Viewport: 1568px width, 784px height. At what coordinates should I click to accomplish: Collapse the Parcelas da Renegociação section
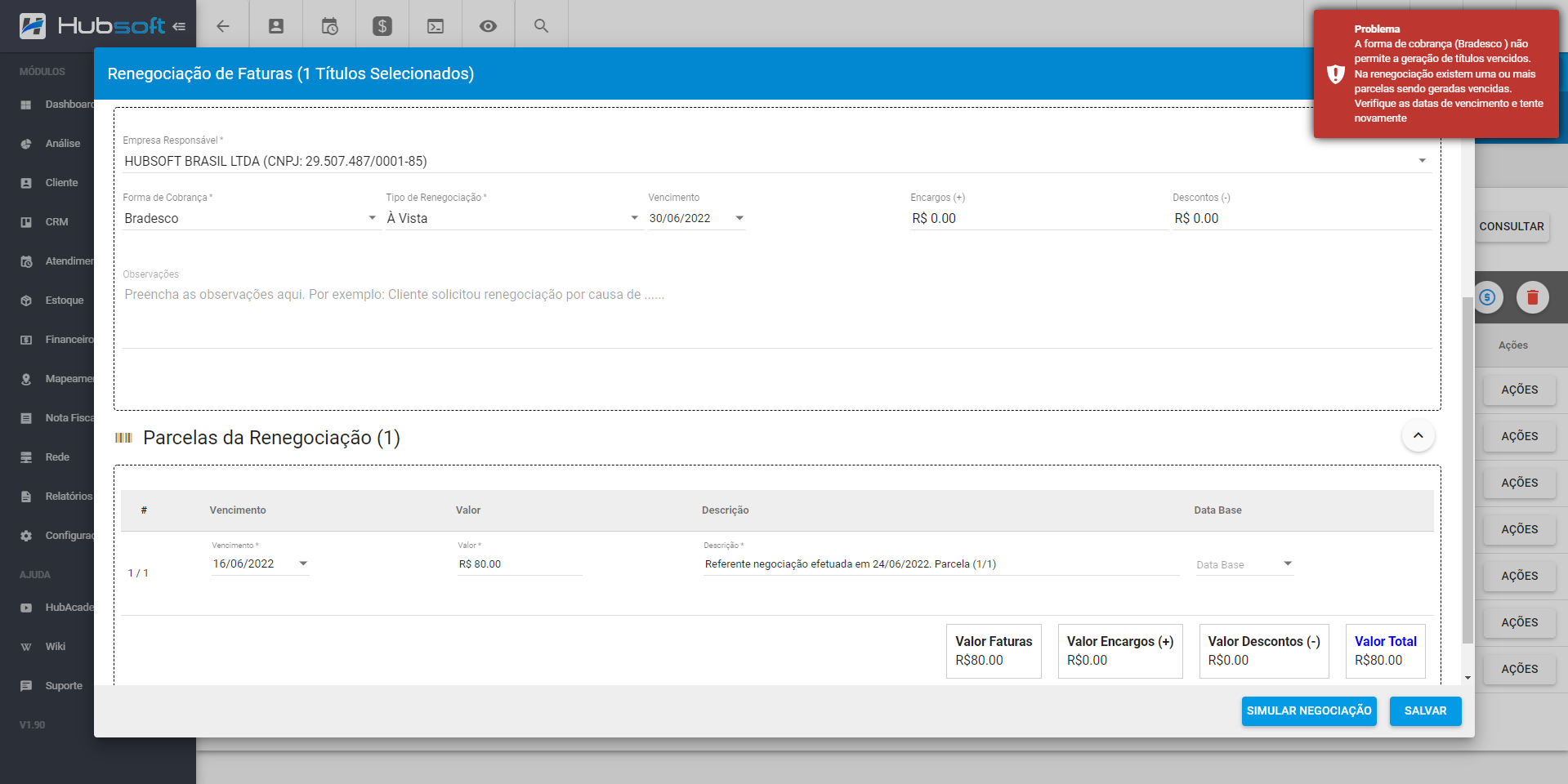tap(1418, 435)
